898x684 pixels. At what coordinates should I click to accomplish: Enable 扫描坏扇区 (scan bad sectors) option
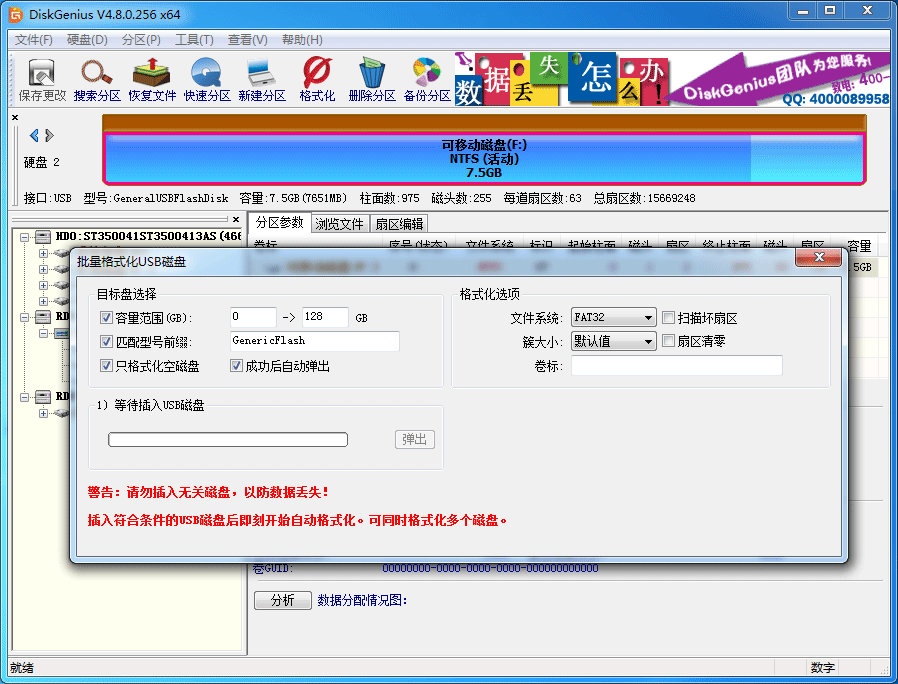pos(666,317)
